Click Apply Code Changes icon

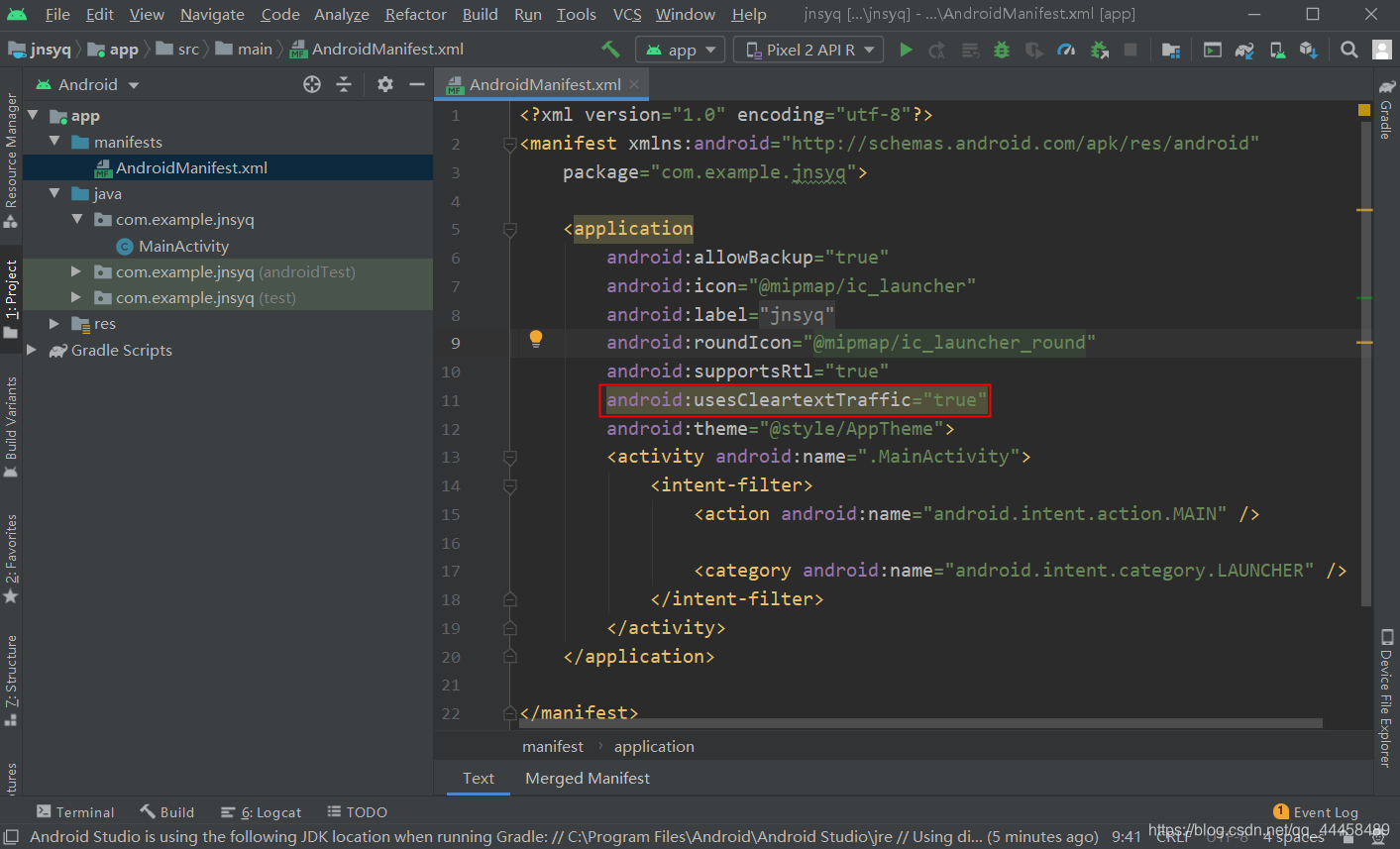click(x=970, y=50)
